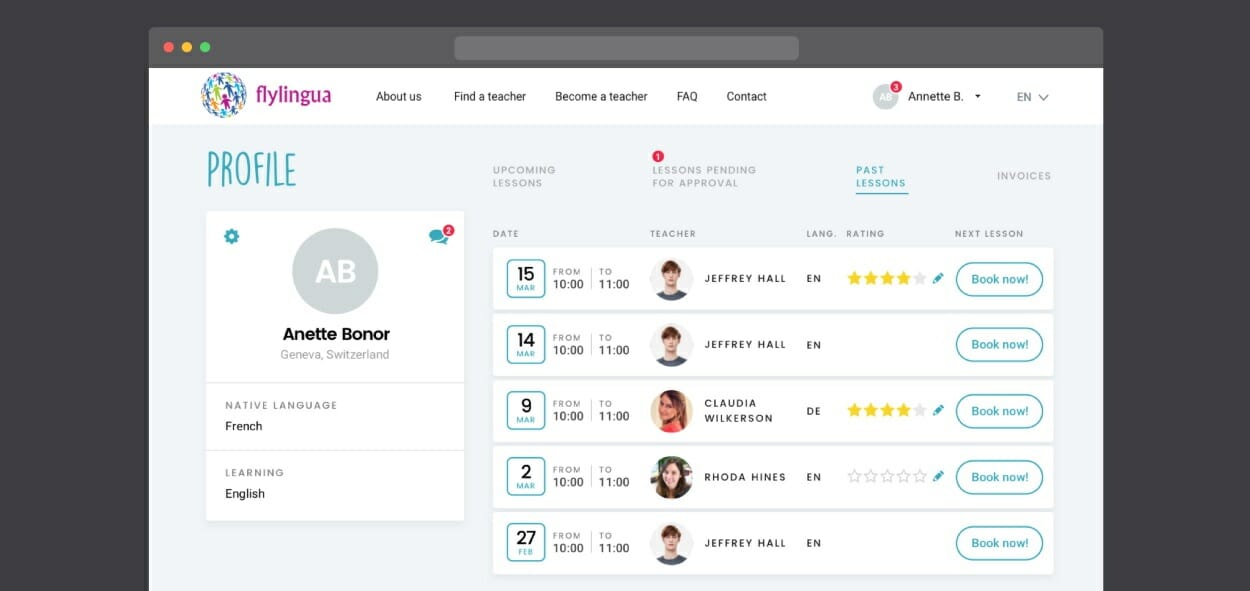Edit rating pencil for Claudia Wilkerson lesson
Viewport: 1250px width, 591px height.
pos(938,411)
